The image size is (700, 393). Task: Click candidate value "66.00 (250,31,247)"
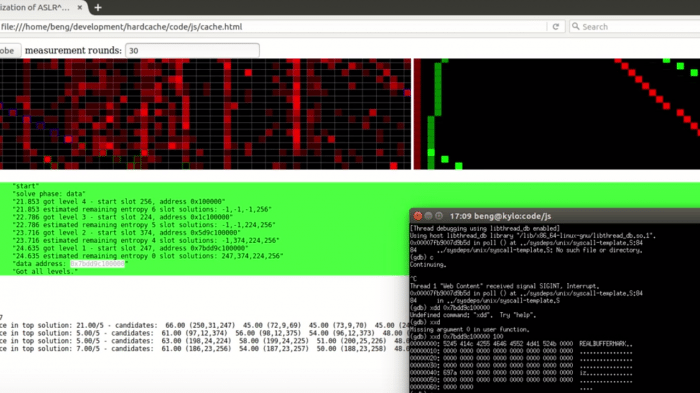pyautogui.click(x=200, y=326)
